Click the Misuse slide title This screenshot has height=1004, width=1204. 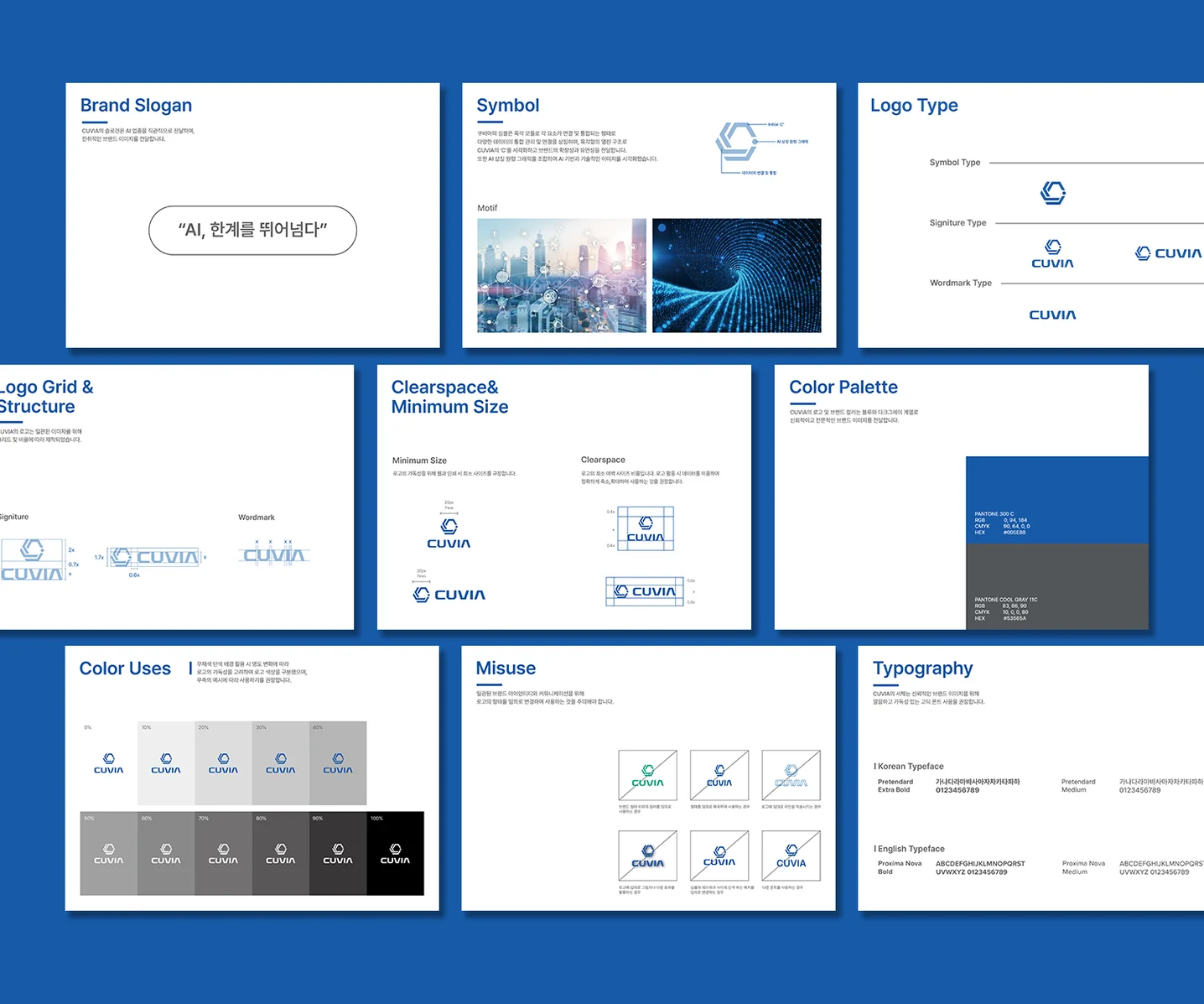[x=506, y=668]
